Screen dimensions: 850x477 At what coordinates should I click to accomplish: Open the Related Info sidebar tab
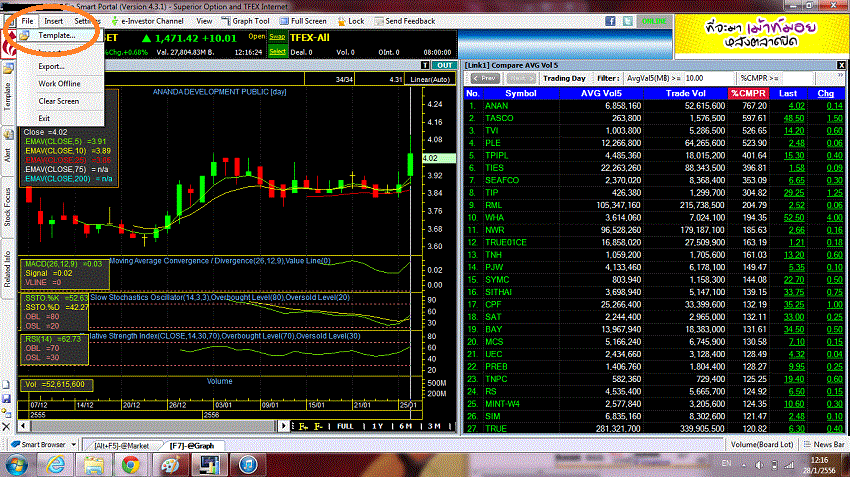coord(8,269)
